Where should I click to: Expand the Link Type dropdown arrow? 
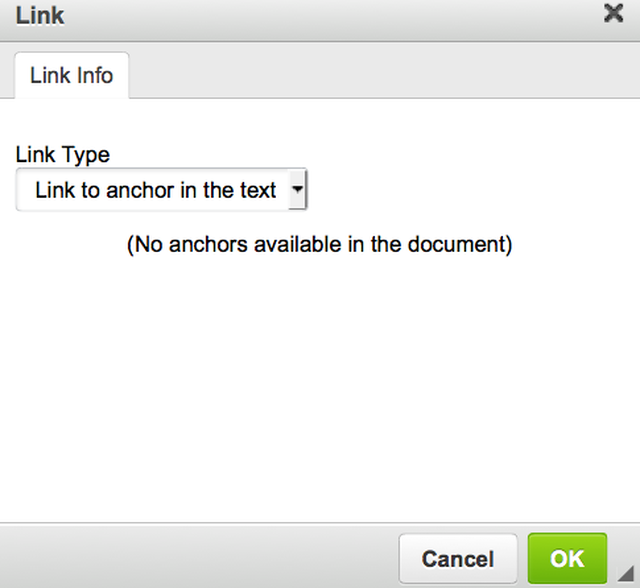pos(297,190)
